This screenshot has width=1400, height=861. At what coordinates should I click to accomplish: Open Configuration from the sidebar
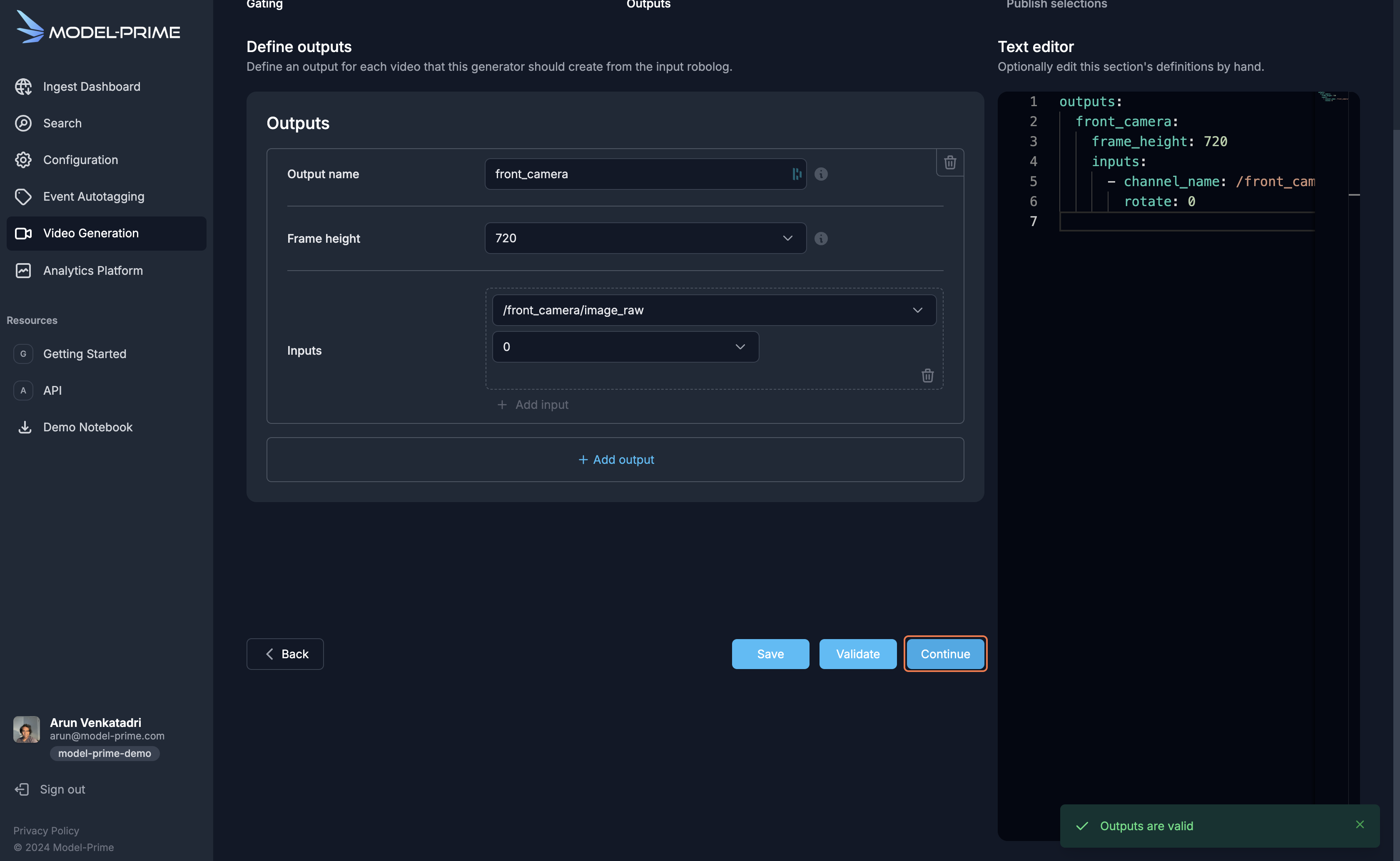pyautogui.click(x=106, y=160)
